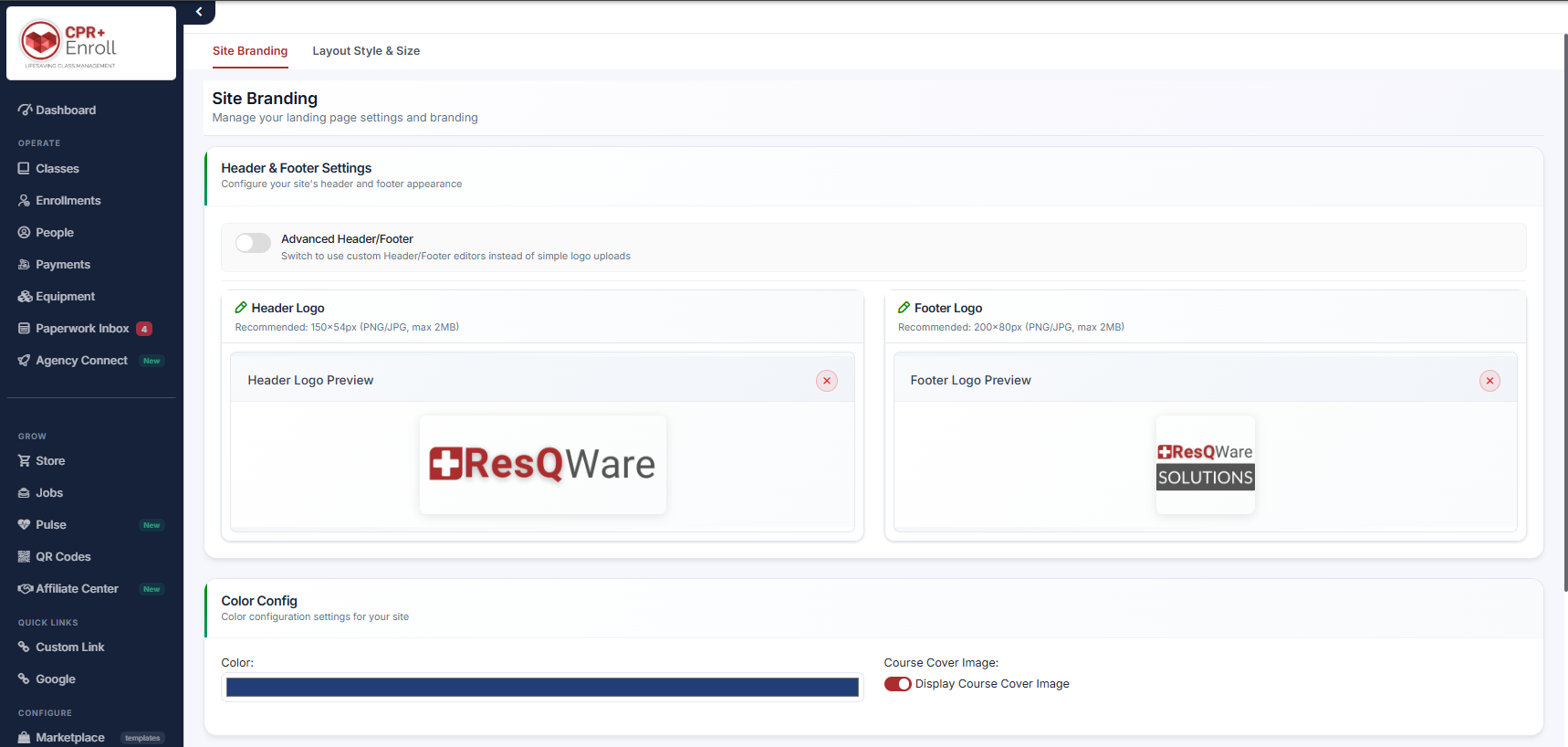Click the Color Config section heading

(259, 601)
